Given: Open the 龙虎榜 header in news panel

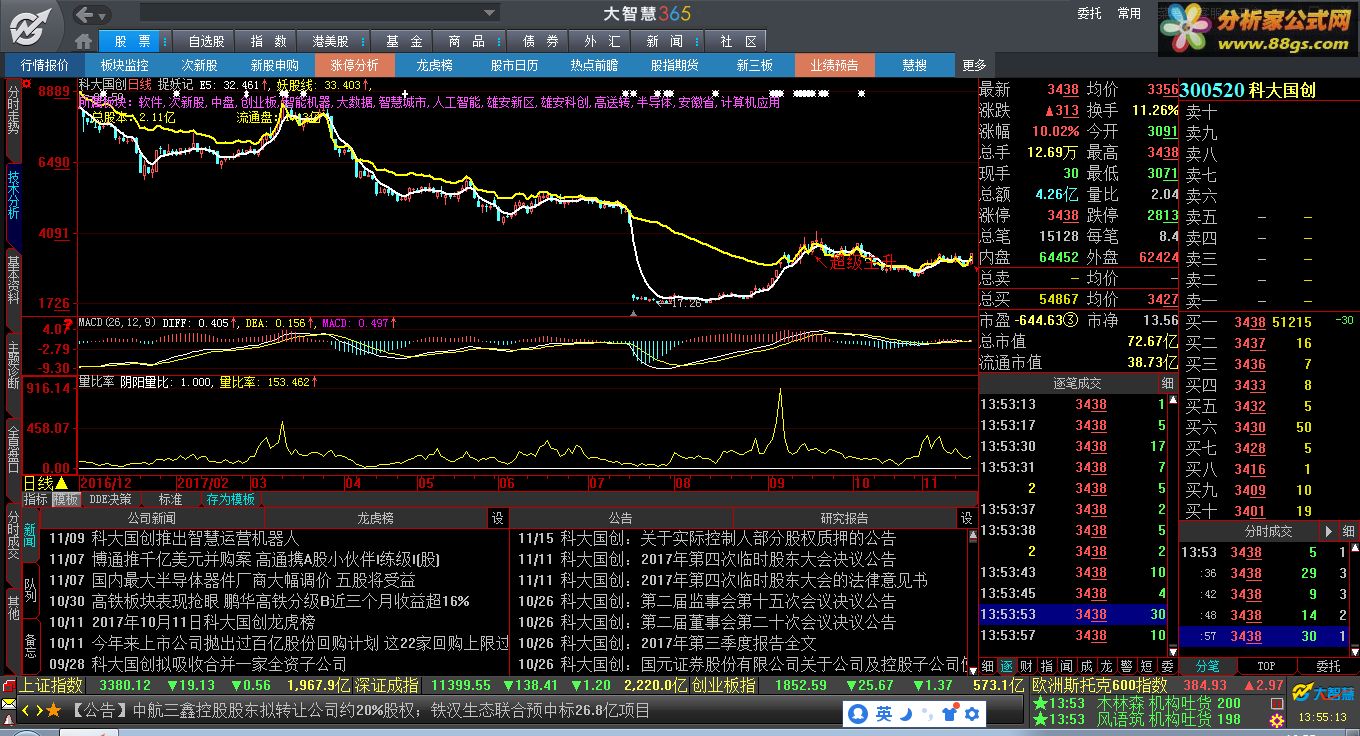Looking at the screenshot, I should click(375, 518).
